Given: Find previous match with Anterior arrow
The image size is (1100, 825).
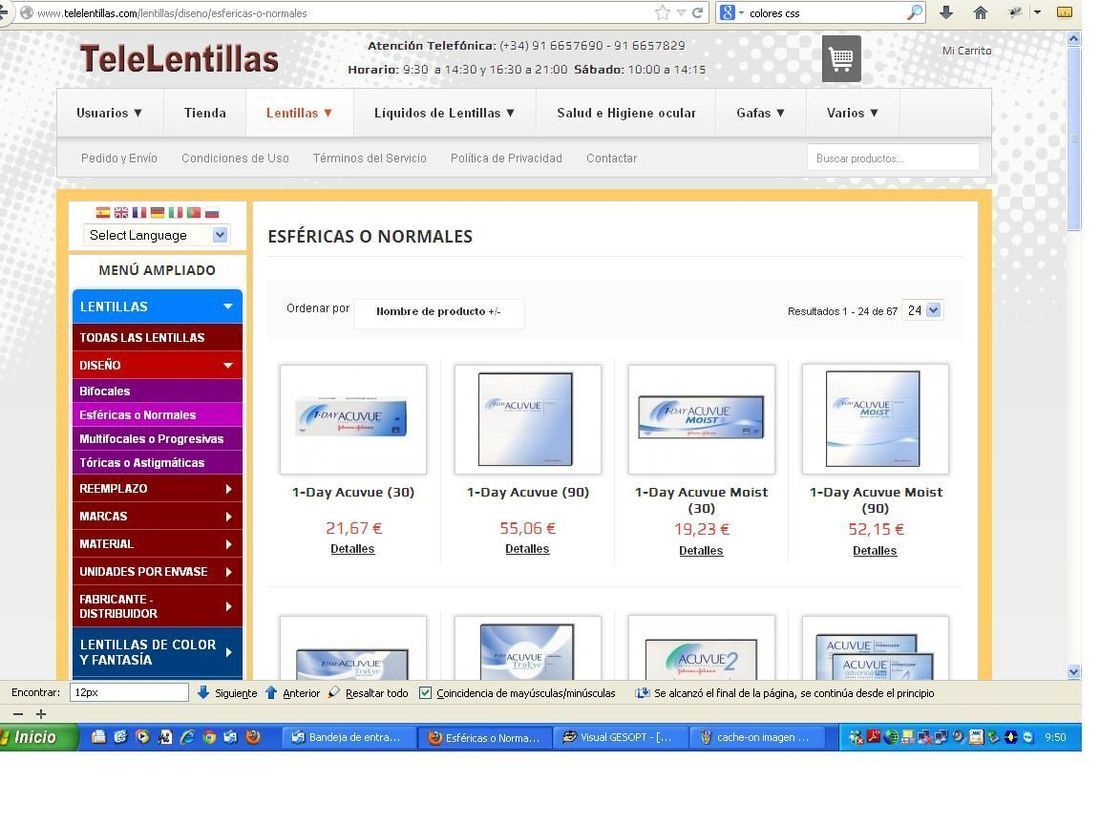Looking at the screenshot, I should pos(271,692).
